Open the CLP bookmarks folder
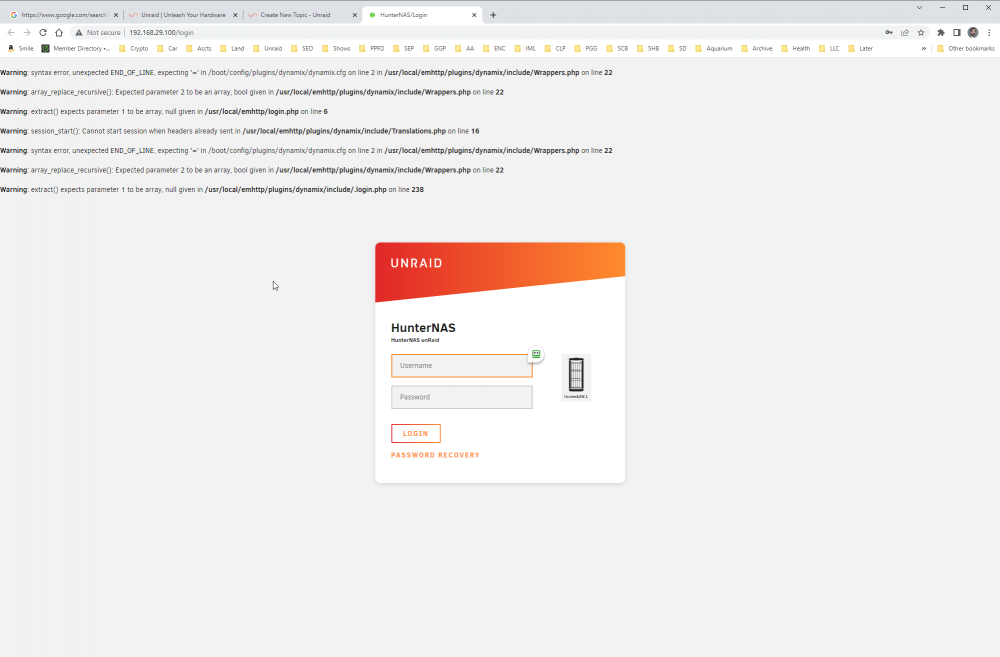1000x657 pixels. 555,48
